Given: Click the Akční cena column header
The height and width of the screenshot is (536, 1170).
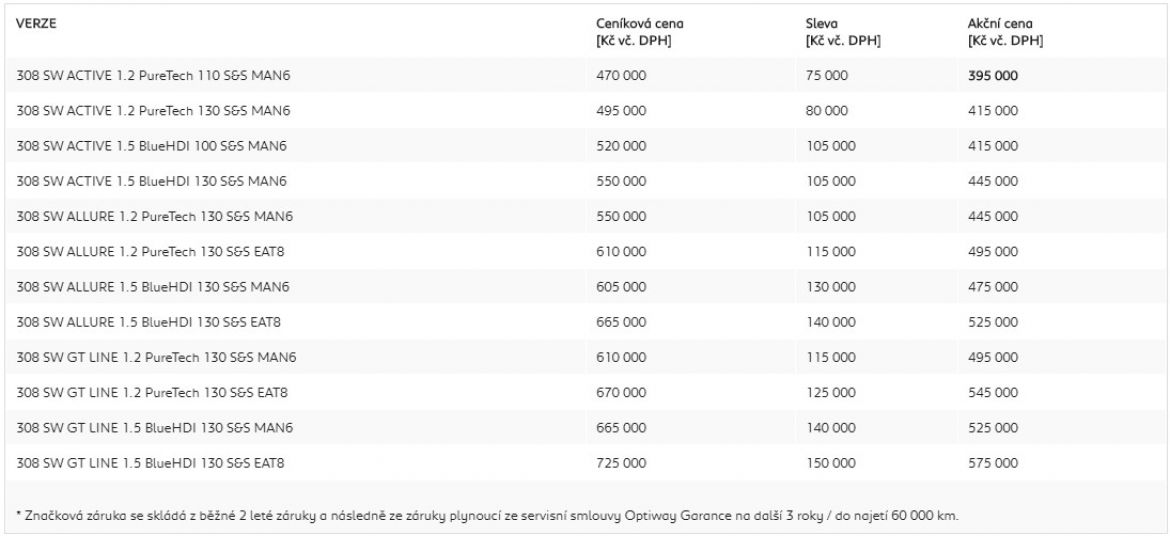Looking at the screenshot, I should pos(1005,32).
